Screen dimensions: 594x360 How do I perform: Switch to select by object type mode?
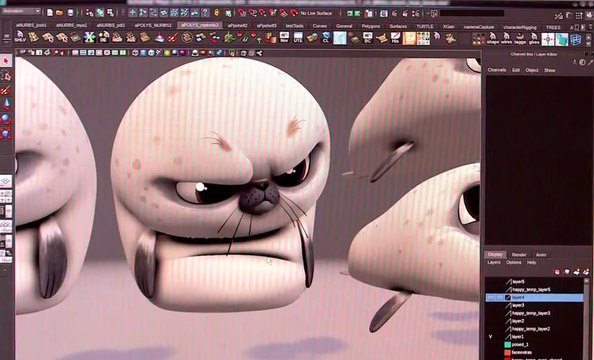(x=100, y=13)
